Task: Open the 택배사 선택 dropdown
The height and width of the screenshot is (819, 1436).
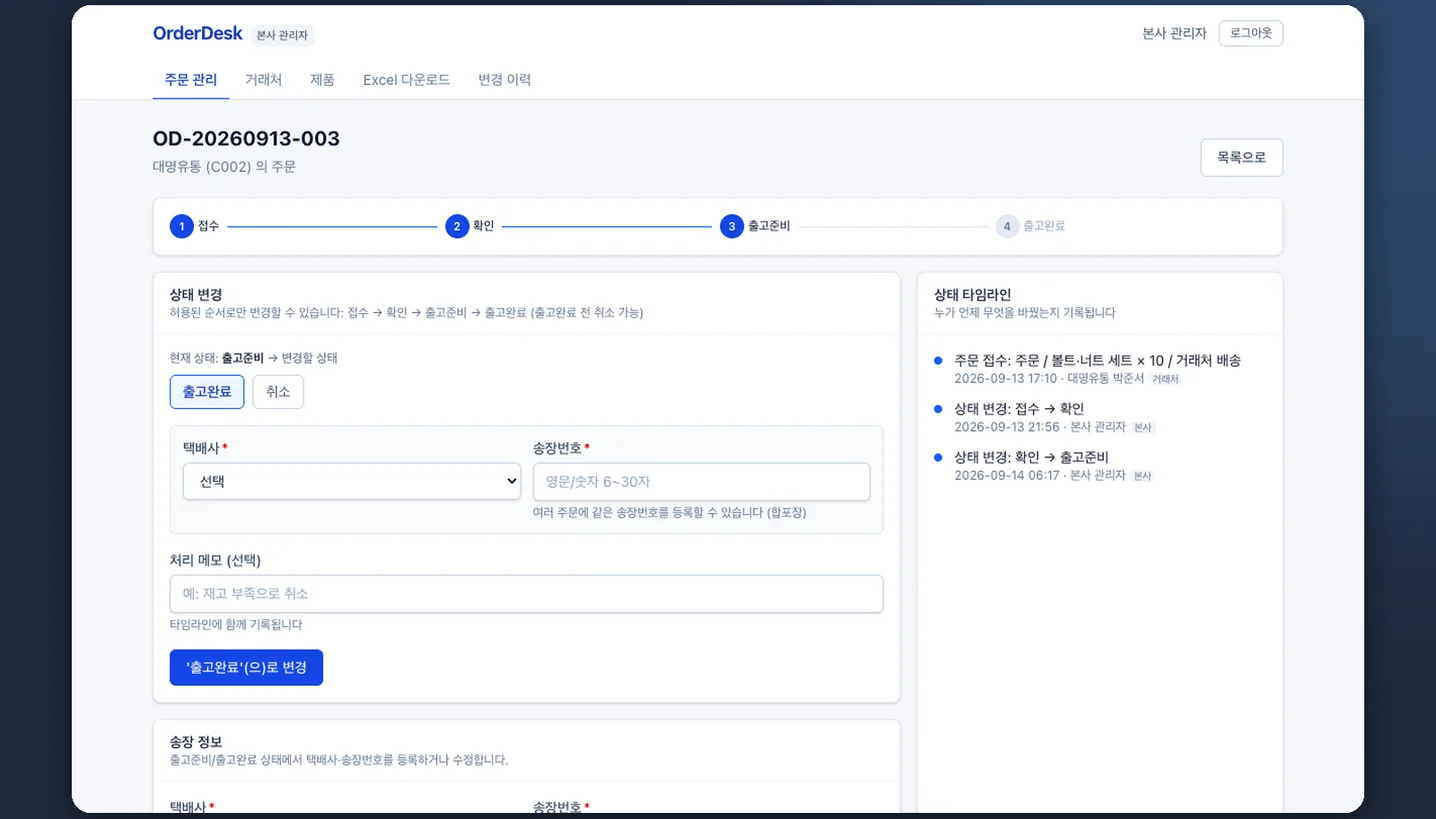Action: (x=352, y=481)
